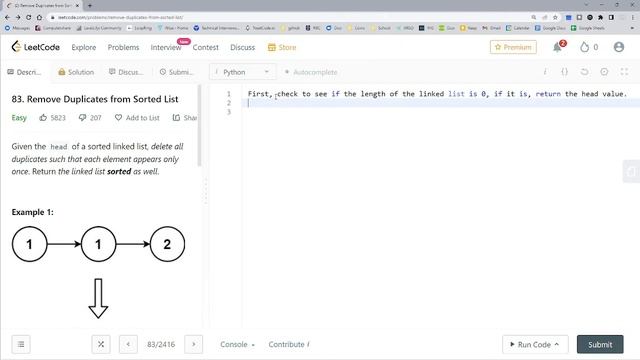Click the browser forward button
The width and height of the screenshot is (640, 360).
tap(18, 17)
